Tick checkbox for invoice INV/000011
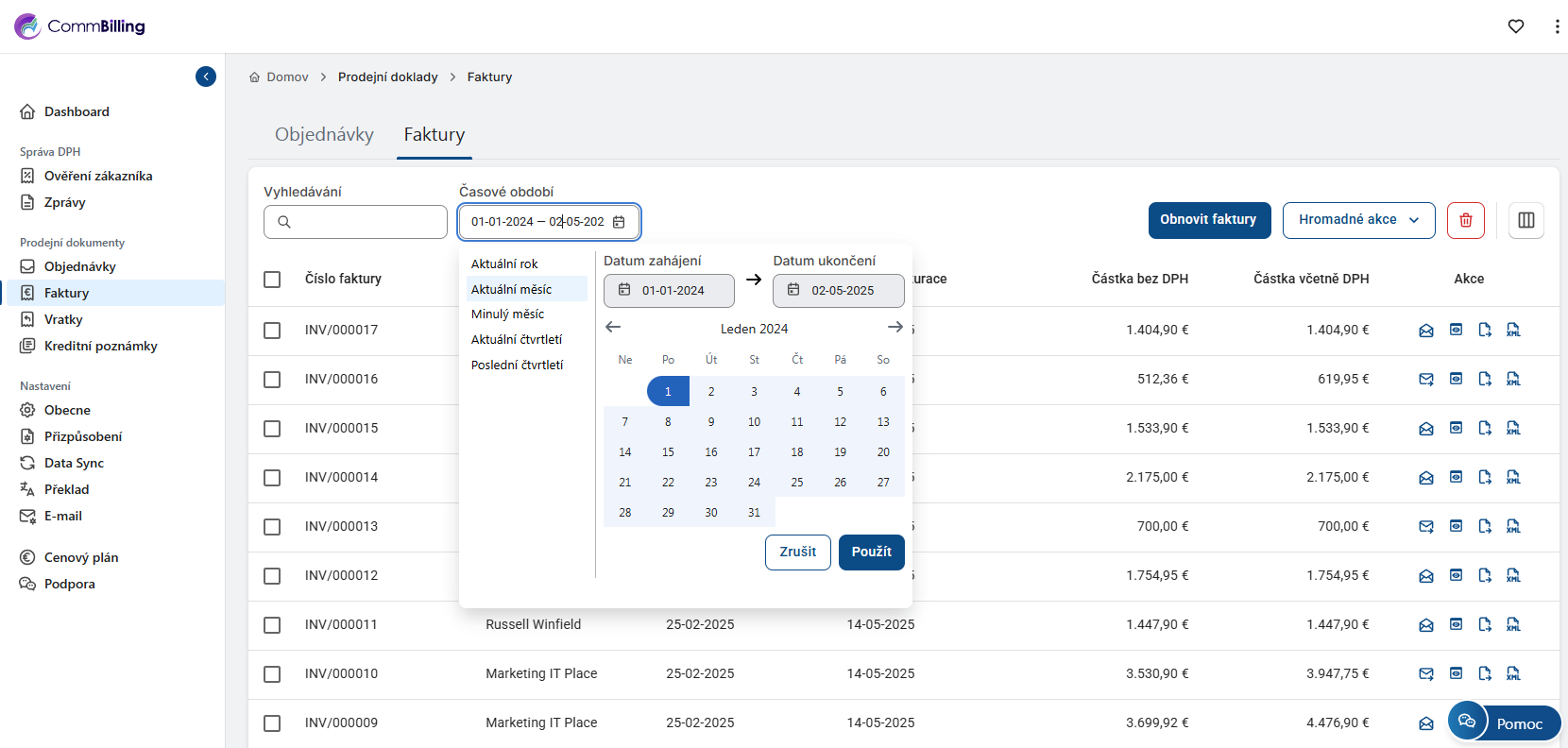 click(x=272, y=625)
